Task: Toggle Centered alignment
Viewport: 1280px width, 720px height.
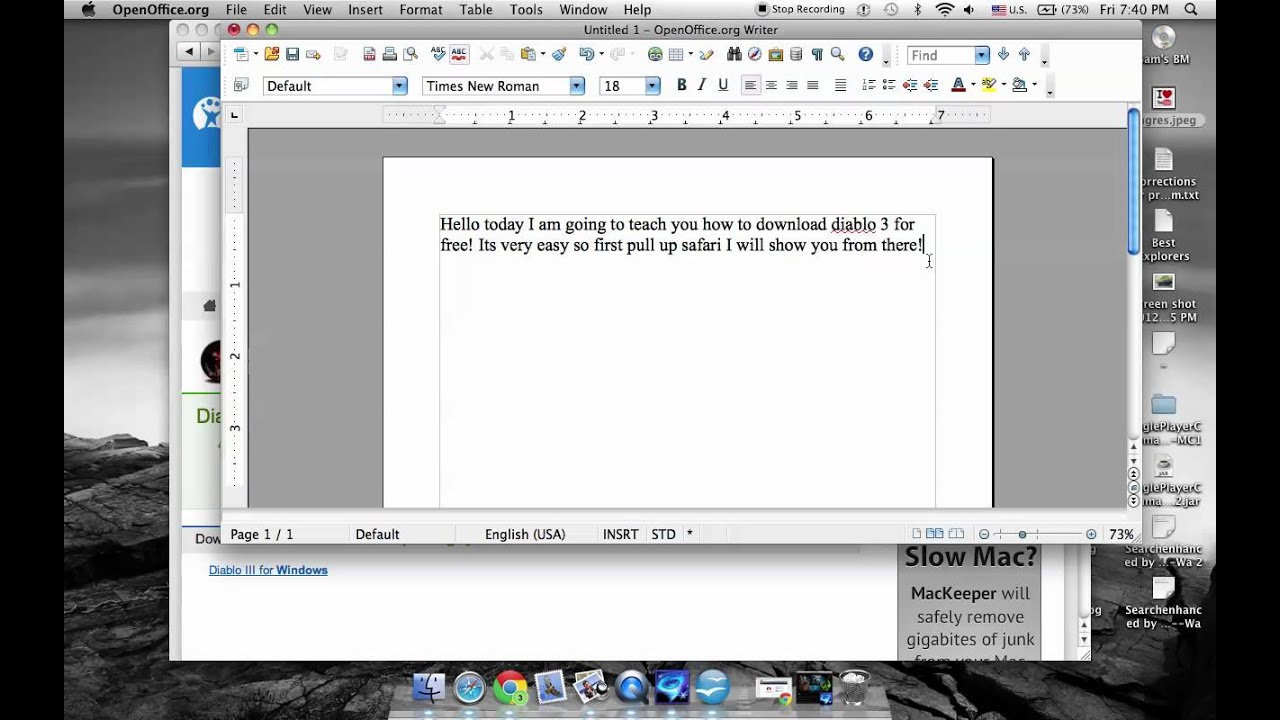Action: 771,85
